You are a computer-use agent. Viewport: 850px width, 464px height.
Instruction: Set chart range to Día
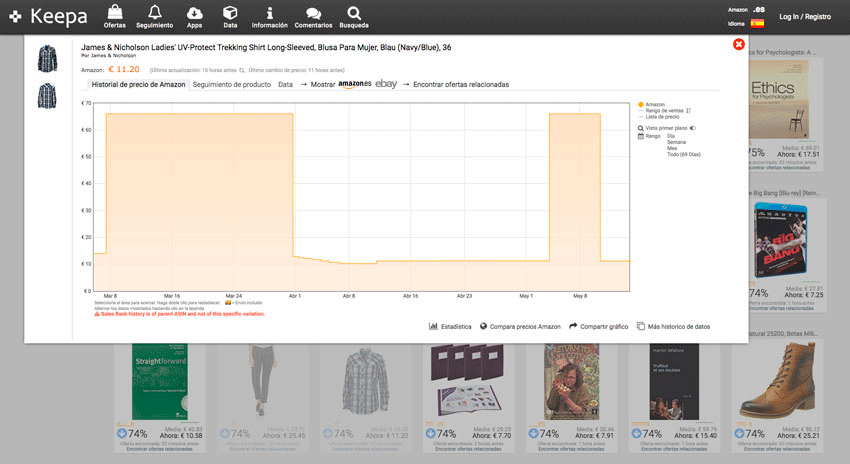pyautogui.click(x=671, y=136)
